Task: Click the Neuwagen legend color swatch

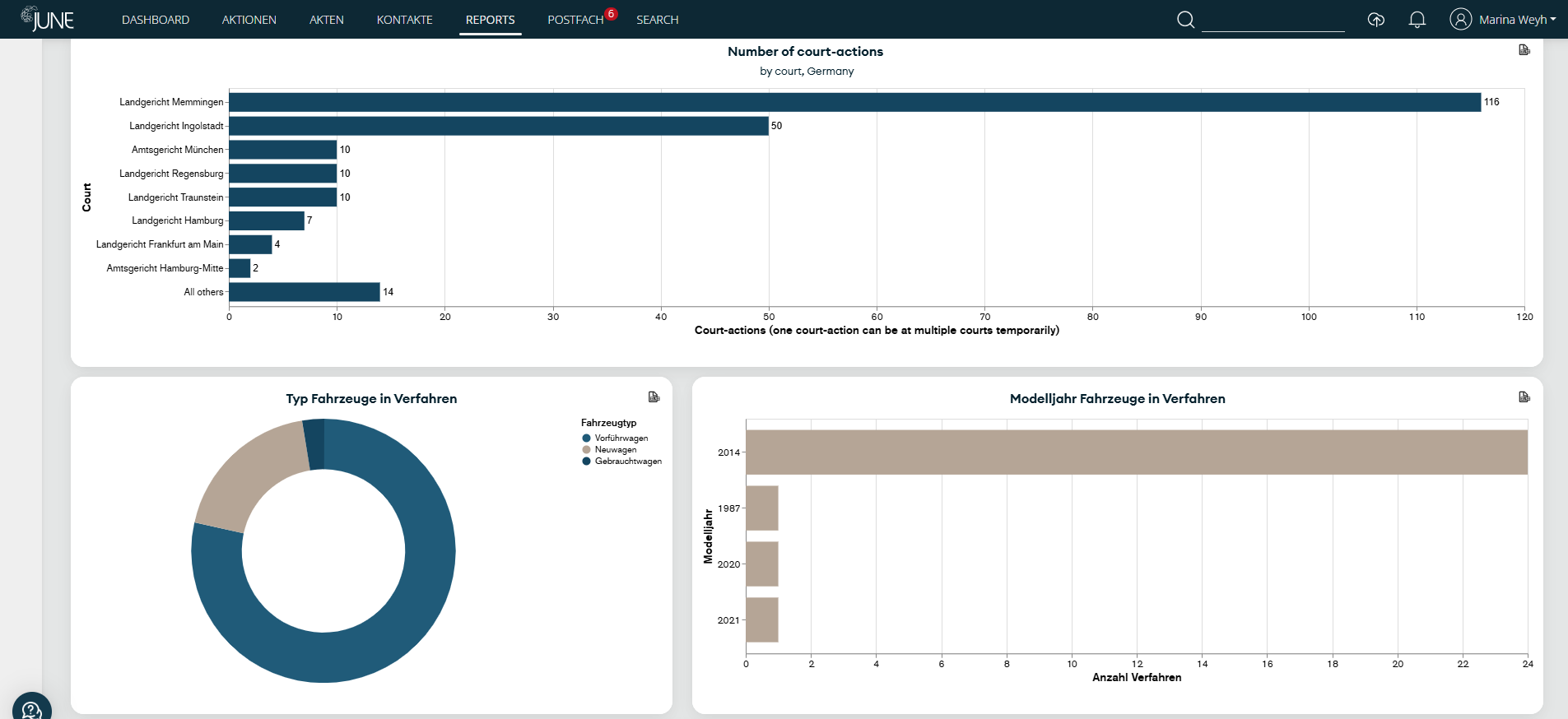Action: (586, 450)
